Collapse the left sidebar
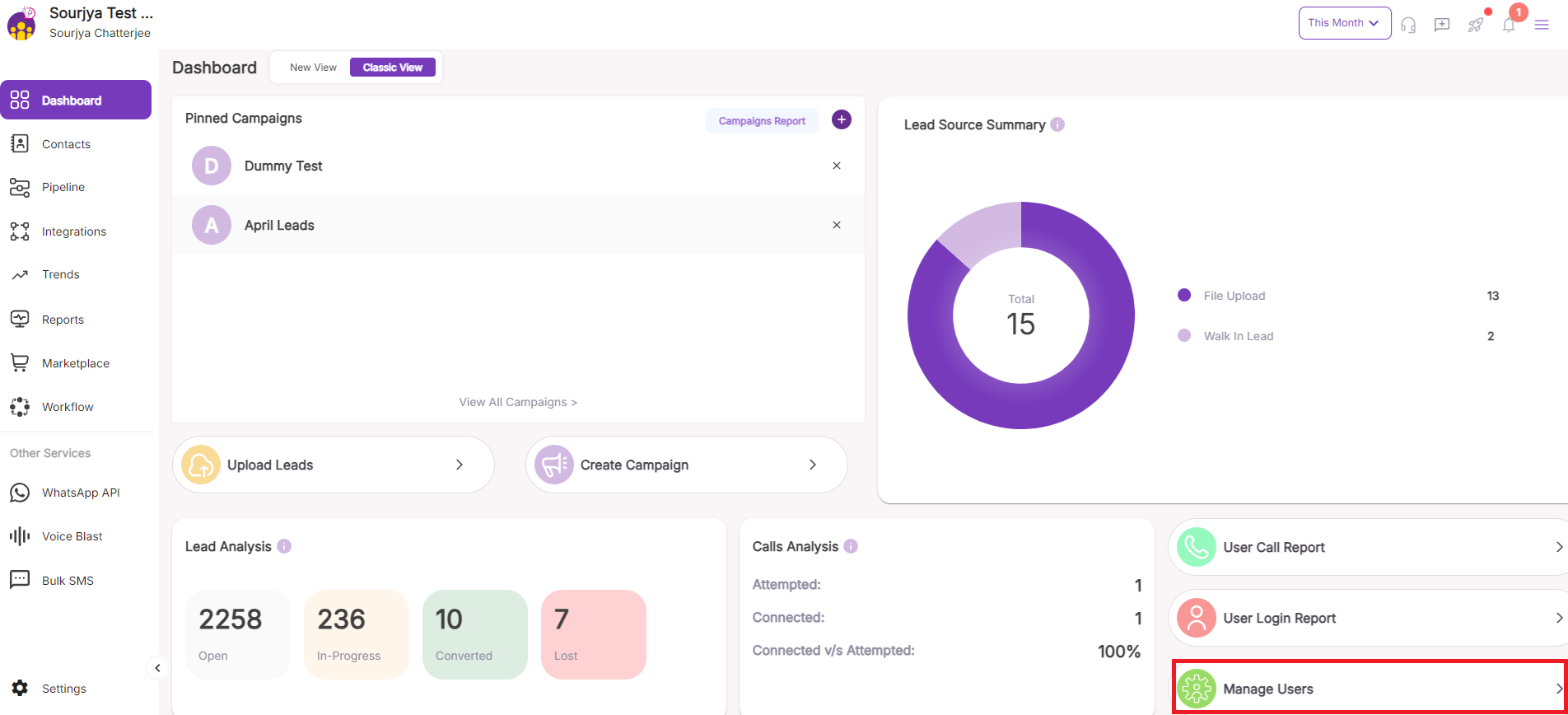The image size is (1568, 715). 157,668
